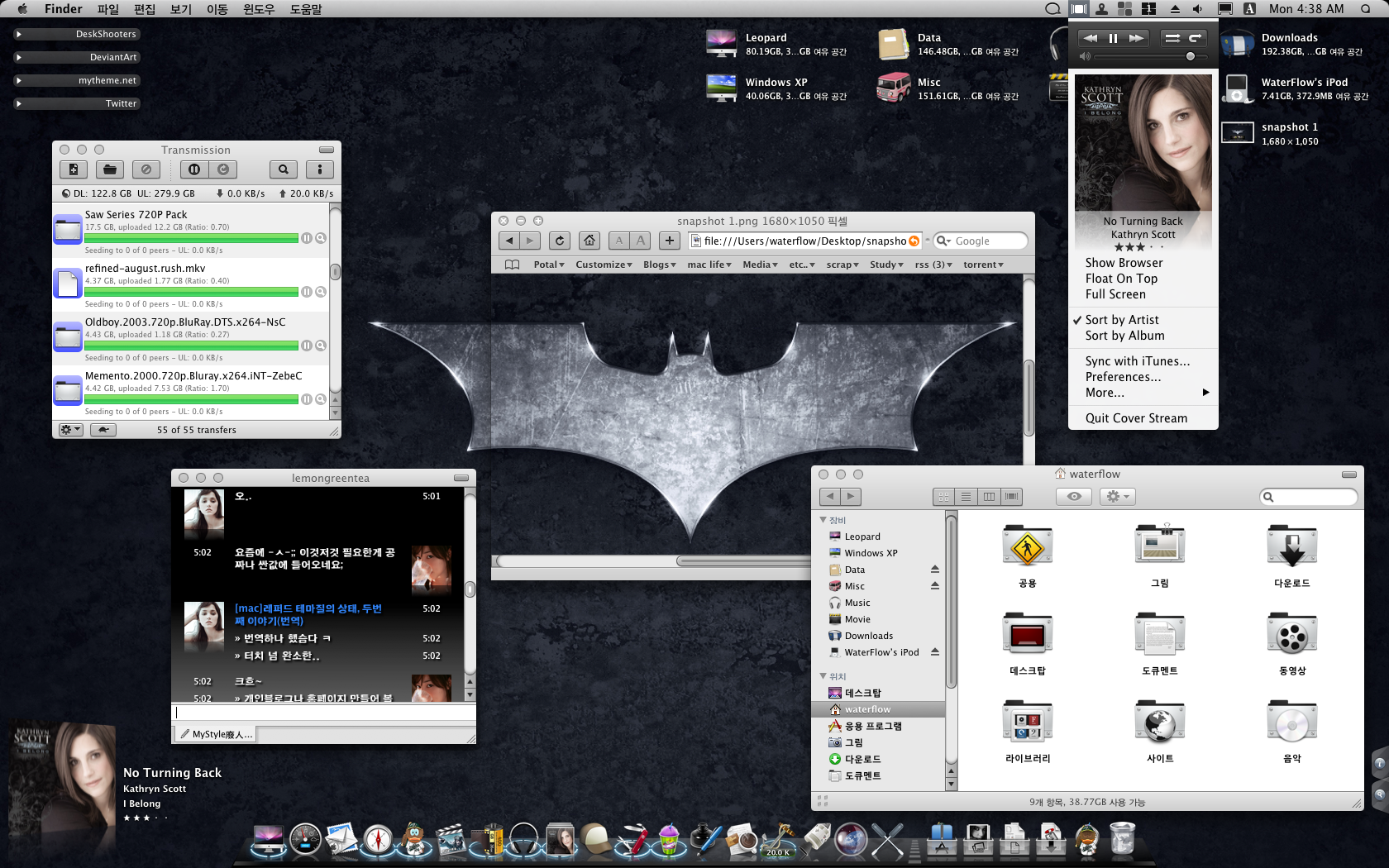
Task: Reload the page in the browser window
Action: (x=560, y=241)
